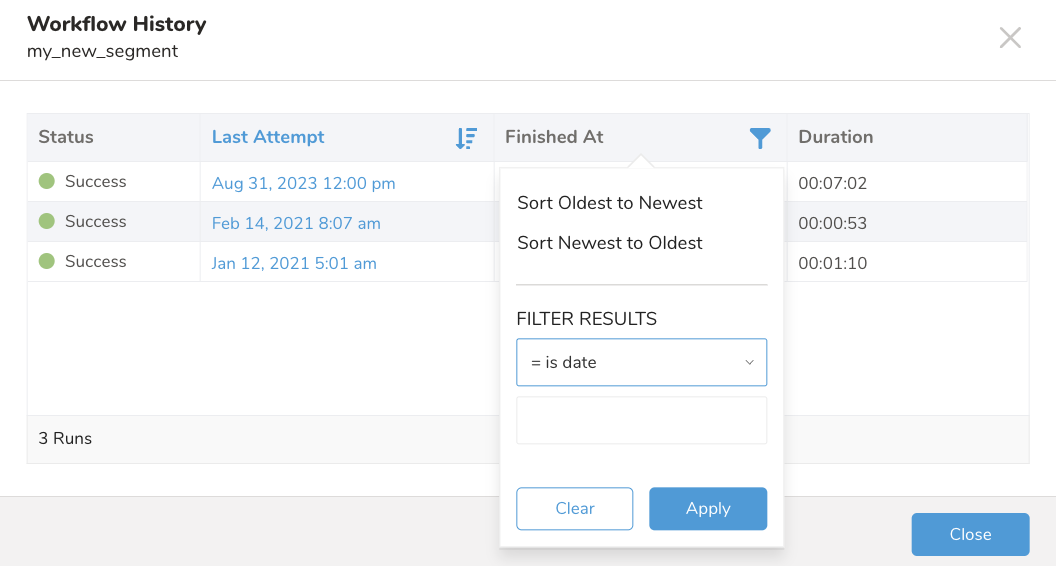
Task: Click green status dot of Aug 31 run
Action: click(46, 182)
